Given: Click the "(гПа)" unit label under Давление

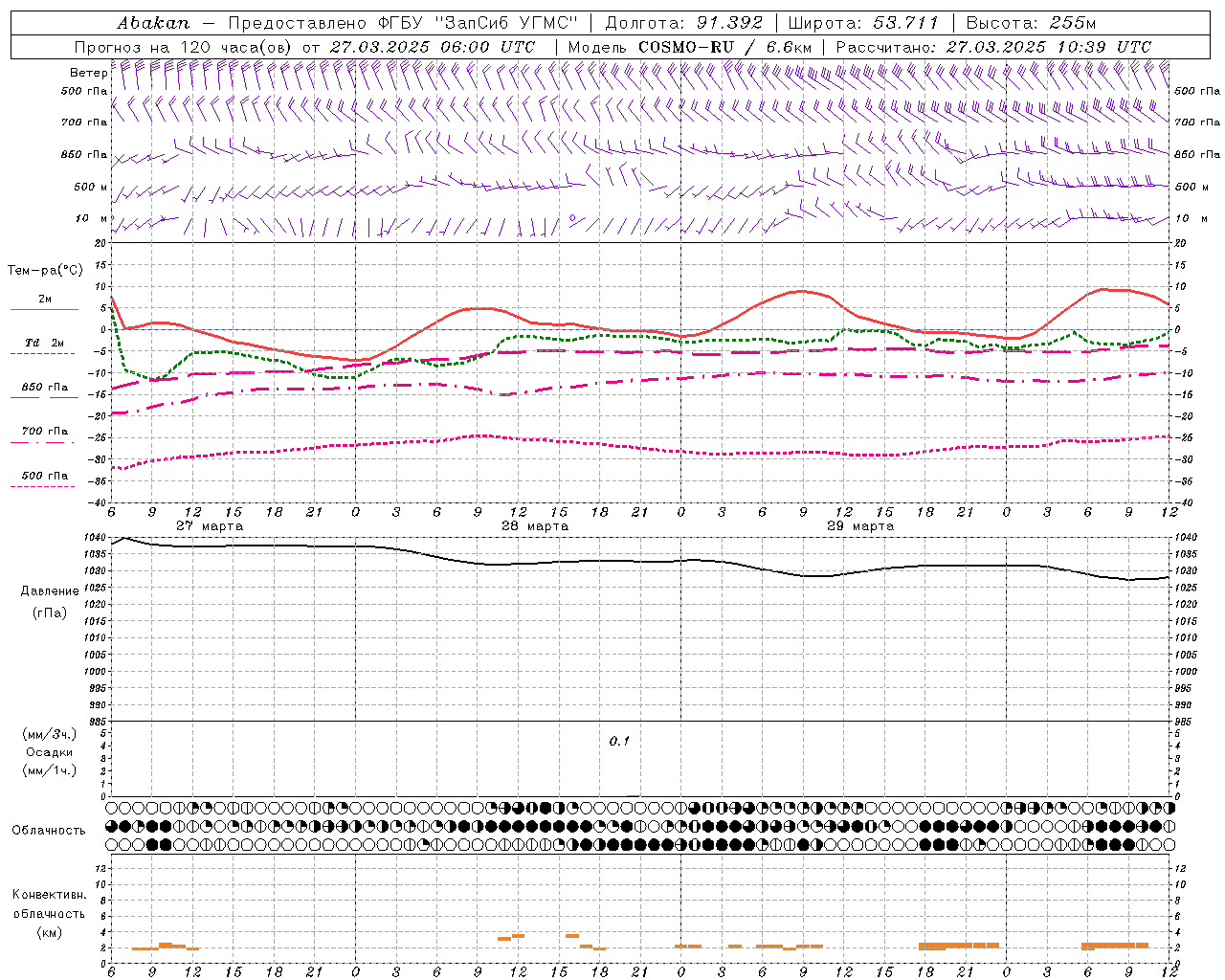Looking at the screenshot, I should click(50, 613).
